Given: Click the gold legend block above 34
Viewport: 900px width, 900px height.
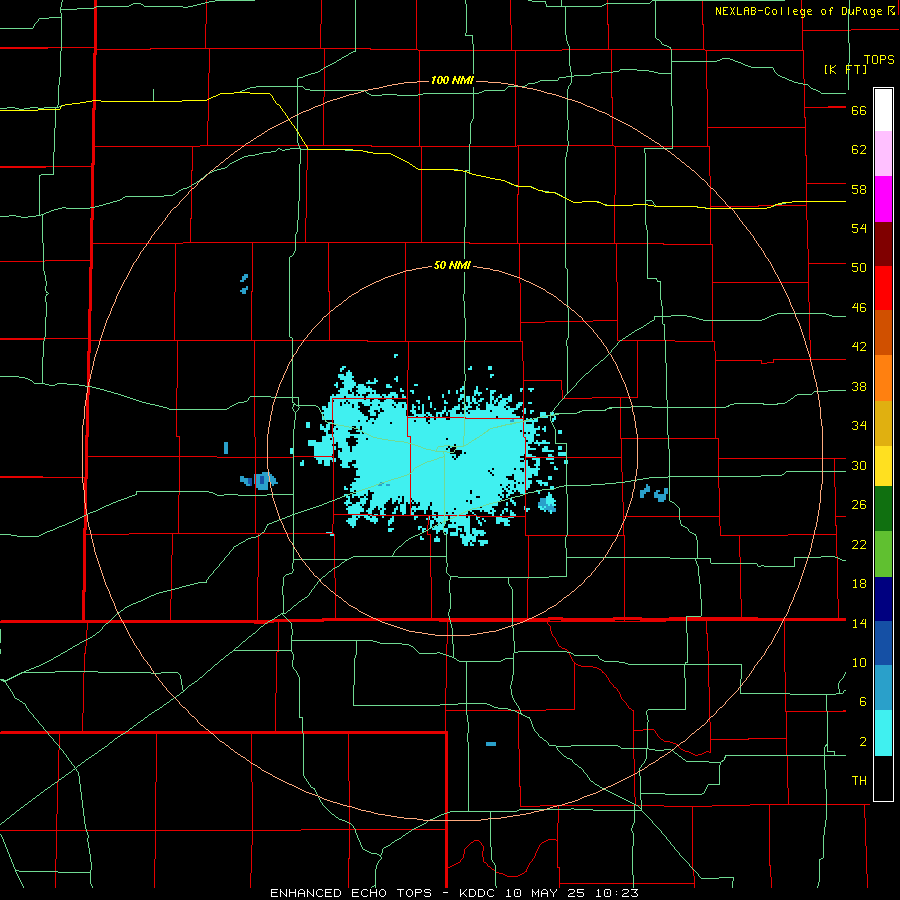Looking at the screenshot, I should [883, 423].
